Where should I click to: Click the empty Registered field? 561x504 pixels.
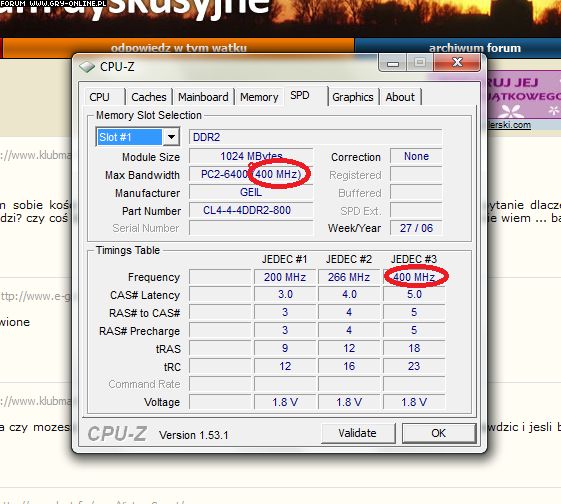coord(416,175)
